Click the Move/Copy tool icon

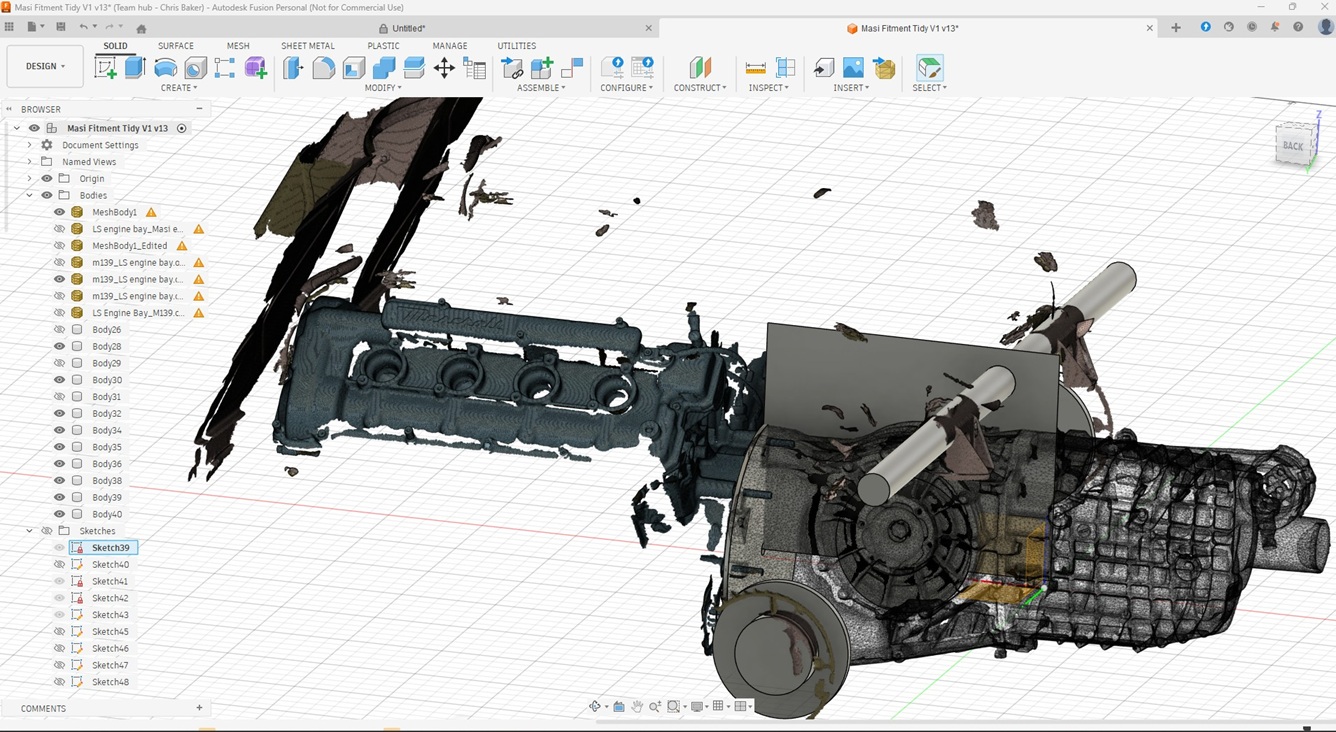[x=444, y=68]
